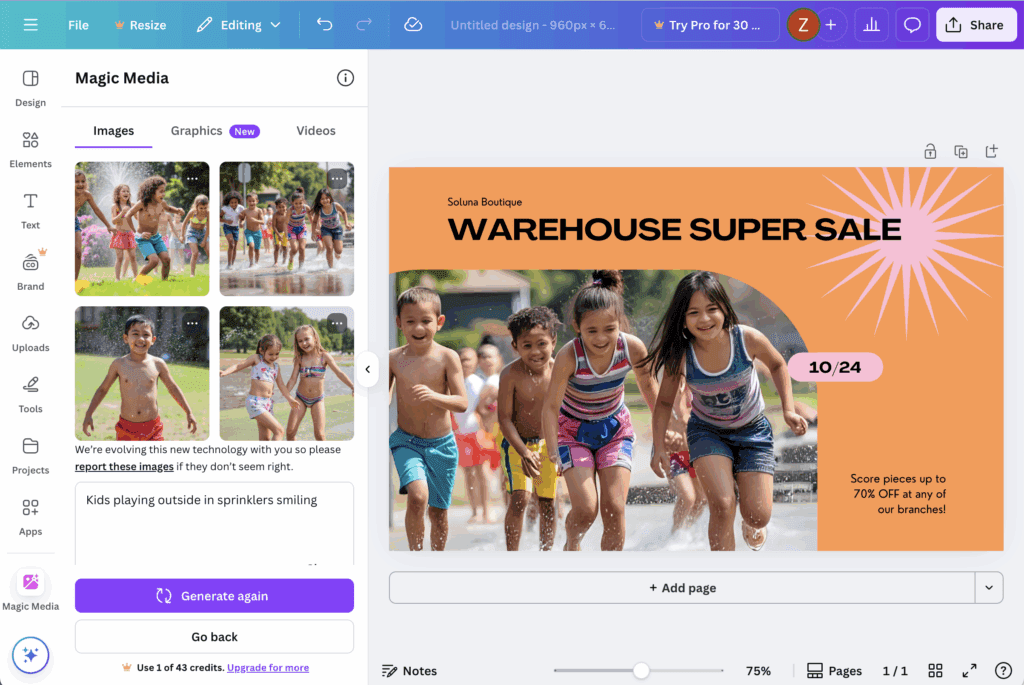The width and height of the screenshot is (1024, 685).
Task: Click the Generate again button
Action: pyautogui.click(x=214, y=596)
